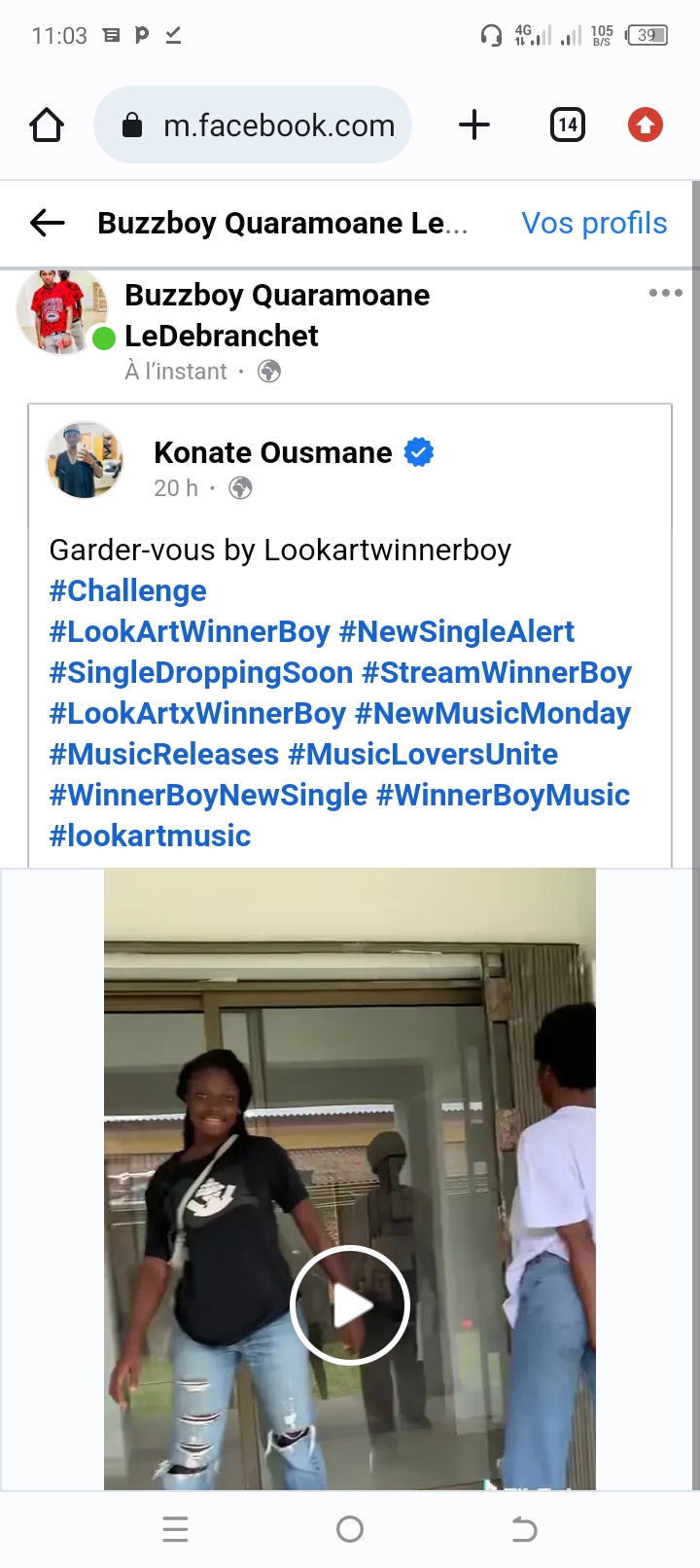Open the Vos profils link
This screenshot has height=1568, width=700.
point(594,223)
